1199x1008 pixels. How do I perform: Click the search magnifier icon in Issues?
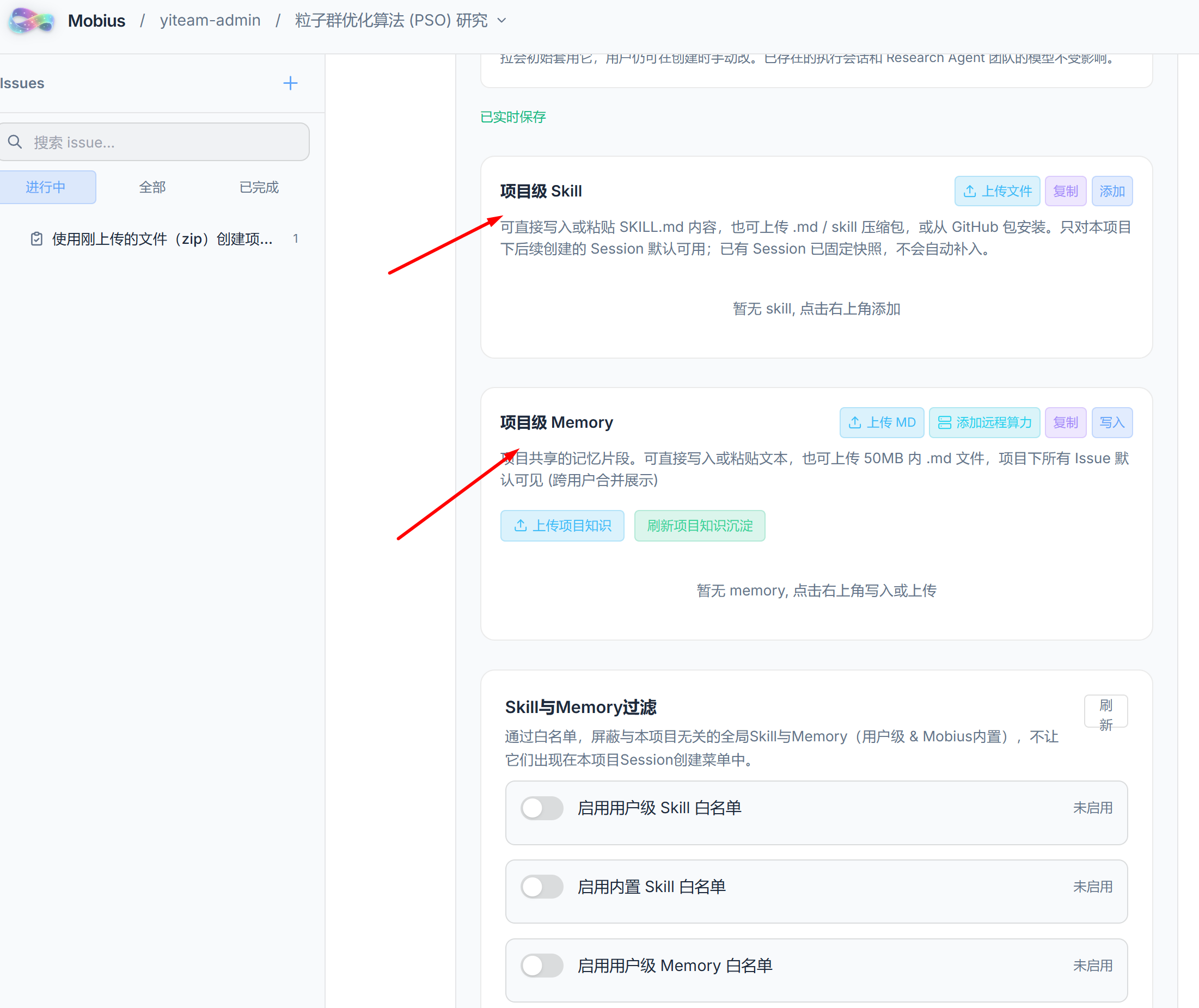click(15, 142)
